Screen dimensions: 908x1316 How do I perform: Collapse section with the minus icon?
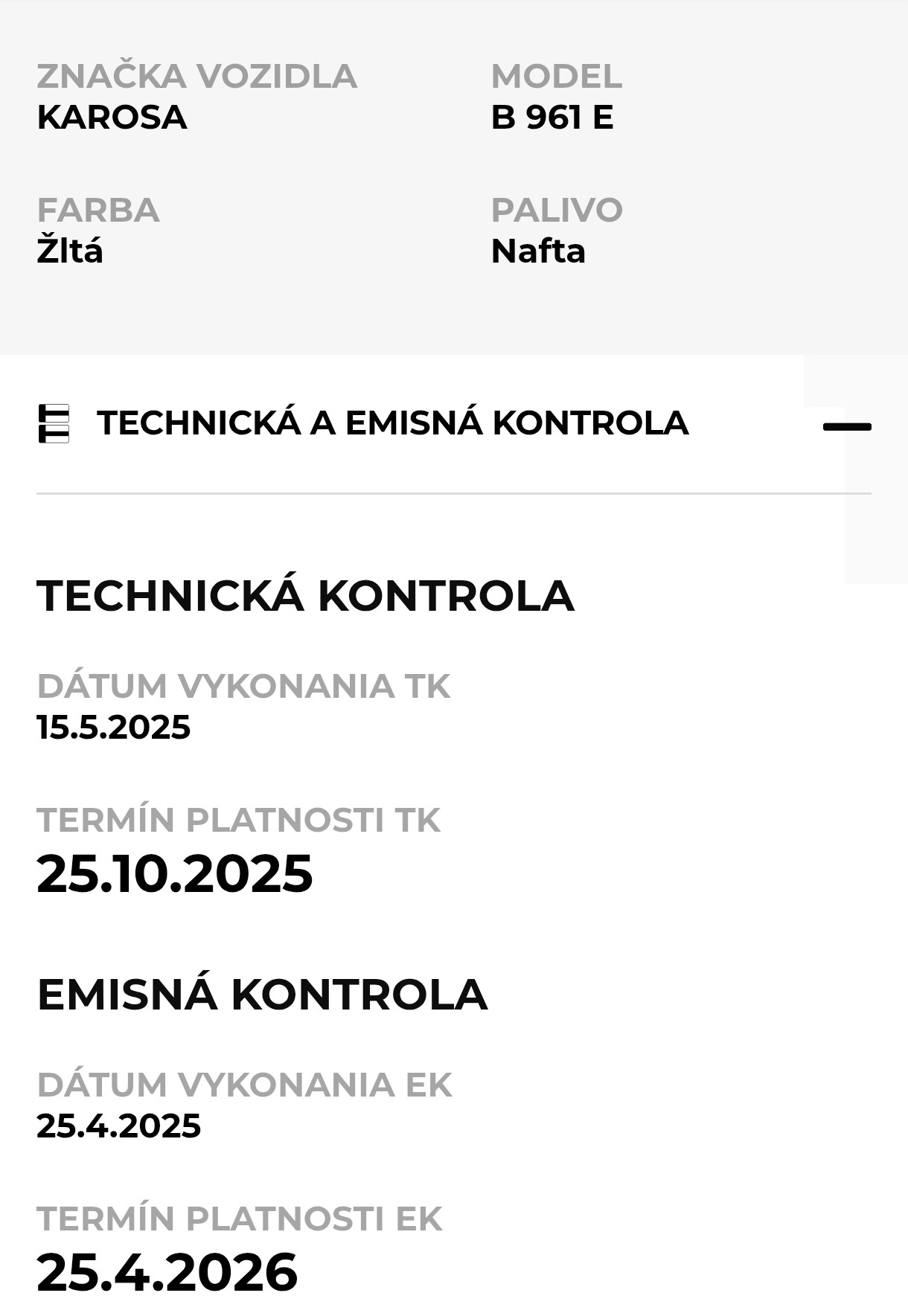[846, 426]
